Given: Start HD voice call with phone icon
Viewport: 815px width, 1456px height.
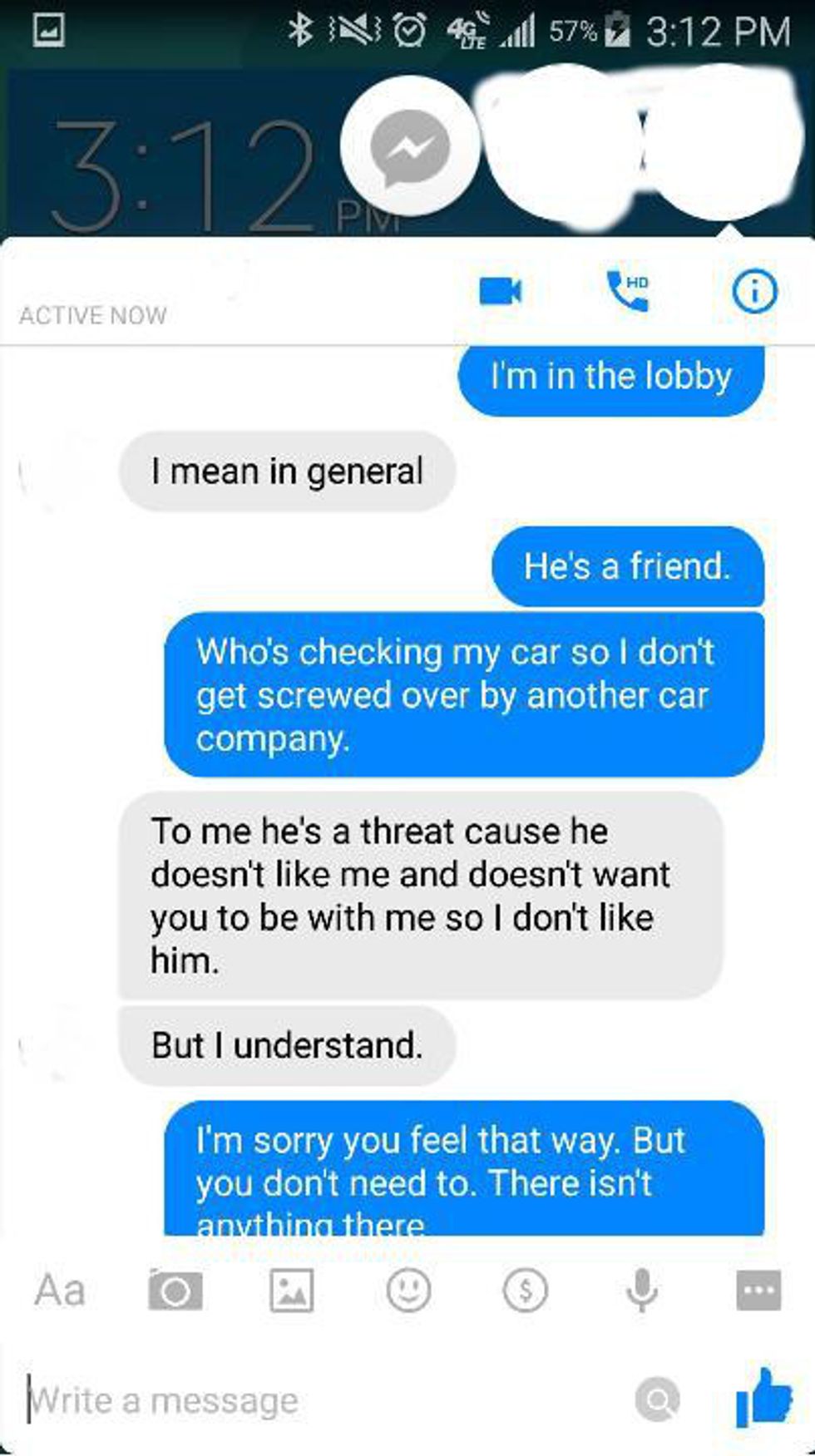Looking at the screenshot, I should coord(628,290).
